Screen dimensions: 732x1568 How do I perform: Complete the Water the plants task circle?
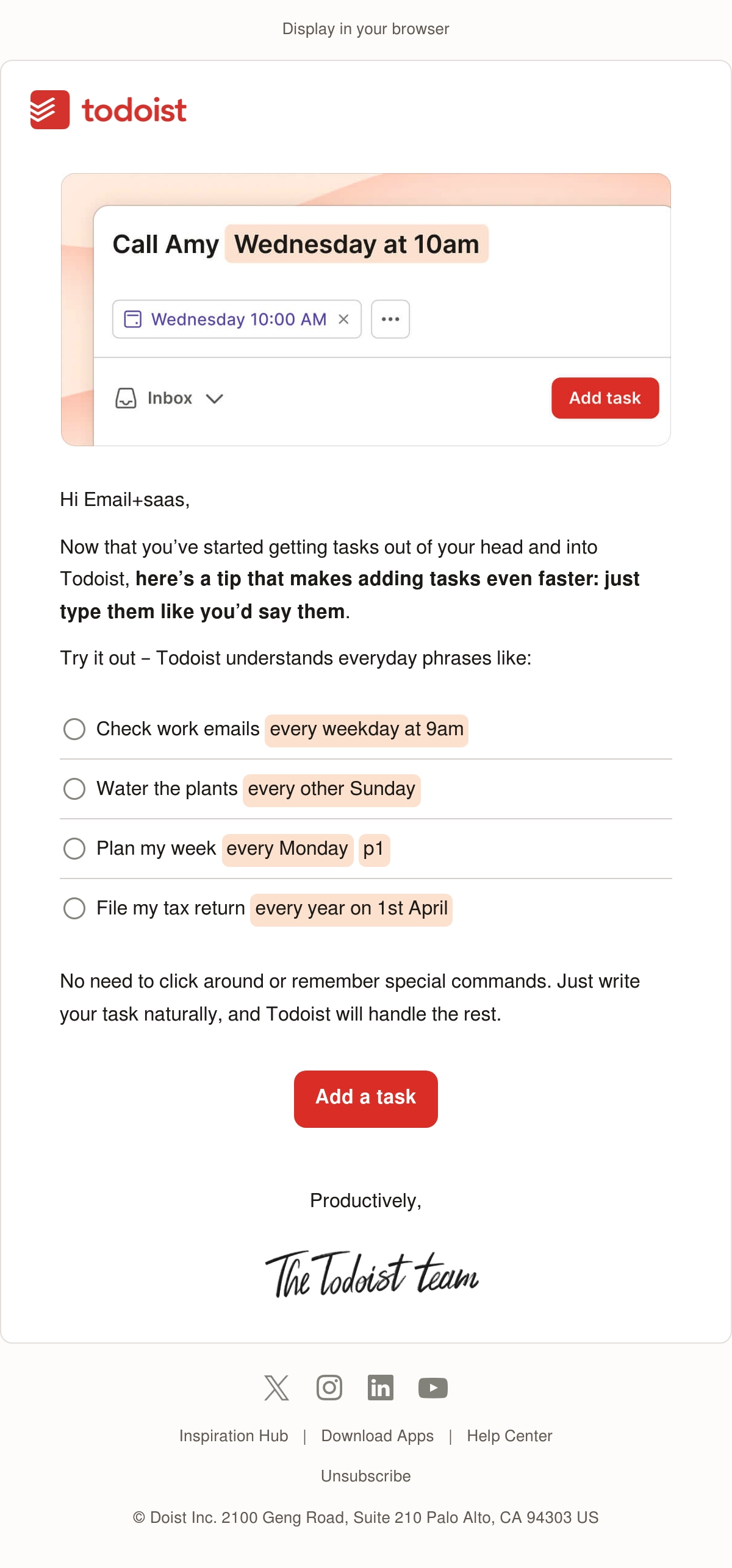coord(74,788)
